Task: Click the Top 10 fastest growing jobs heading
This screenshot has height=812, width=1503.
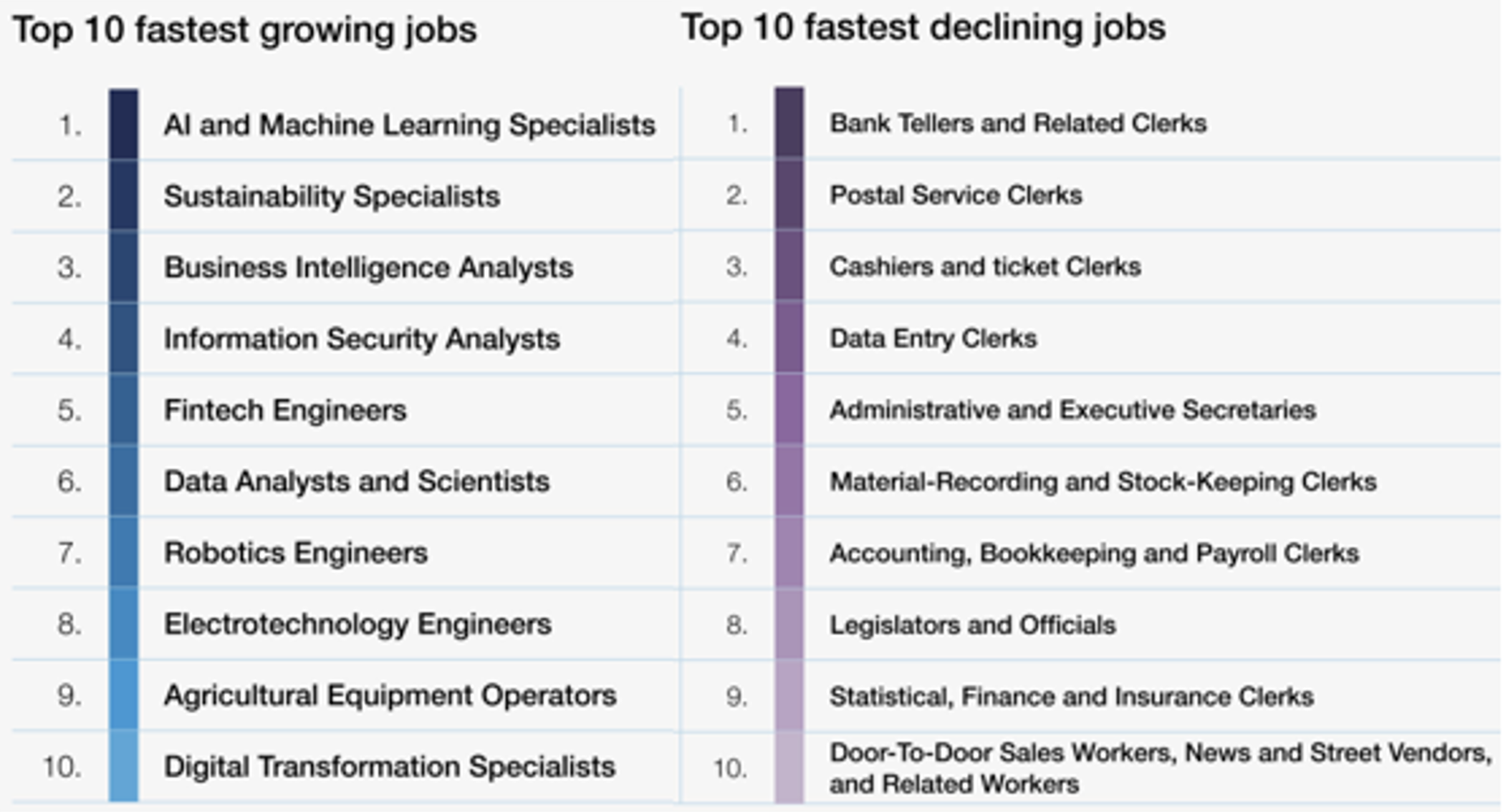Action: point(244,31)
